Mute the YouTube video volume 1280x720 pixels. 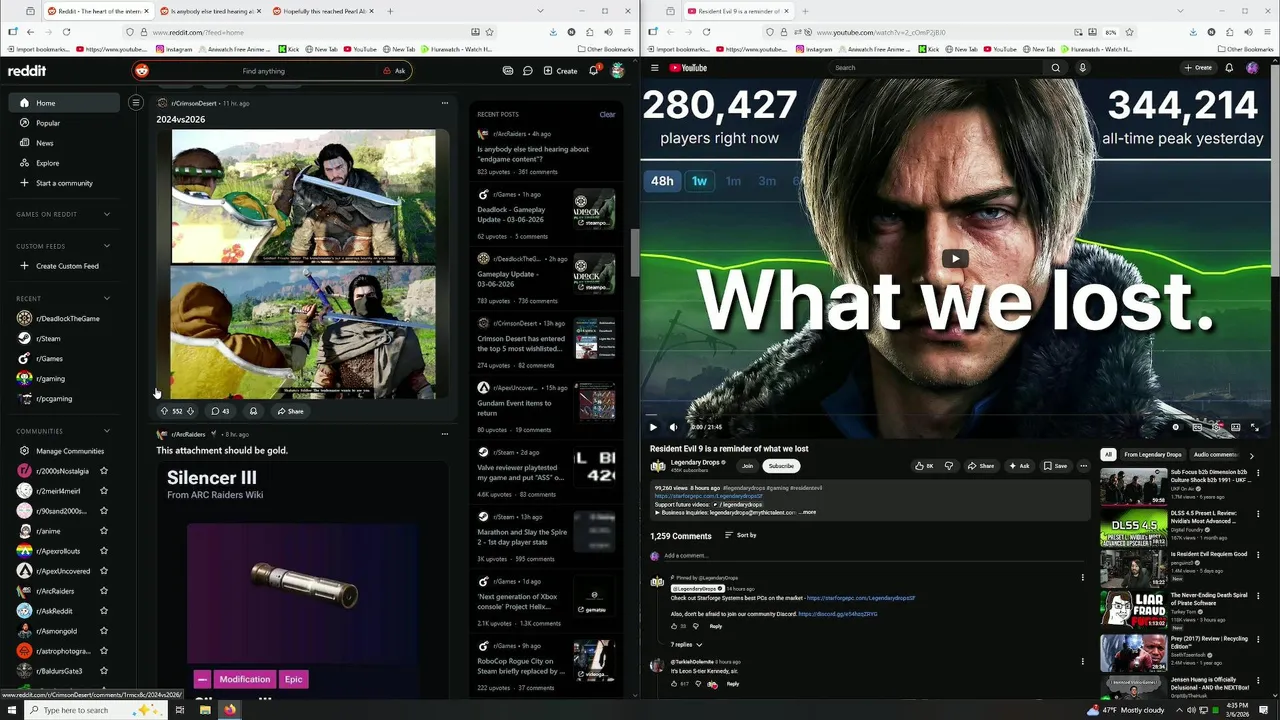pos(673,427)
